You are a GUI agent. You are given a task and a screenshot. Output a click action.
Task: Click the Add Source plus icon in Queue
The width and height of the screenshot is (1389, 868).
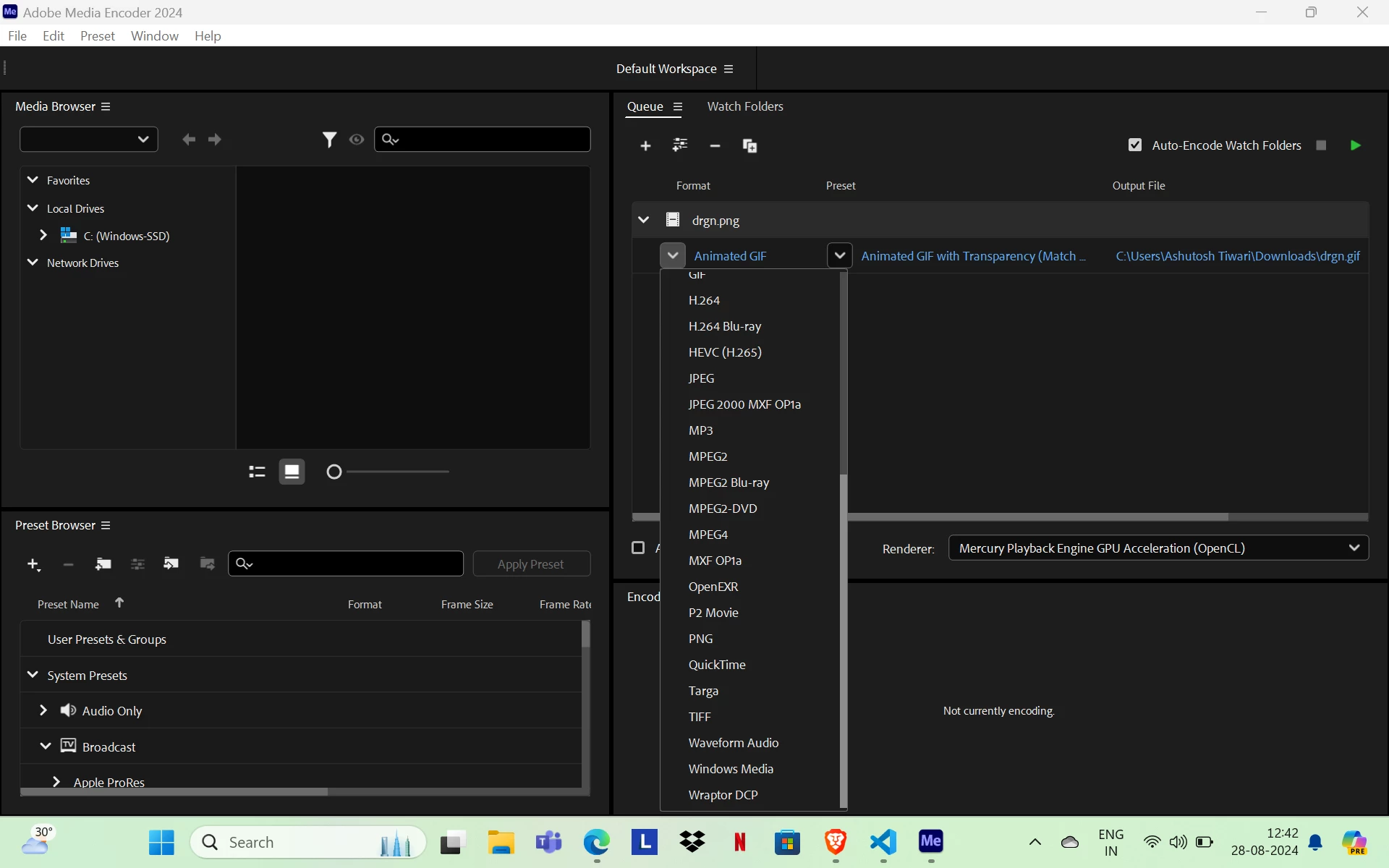click(x=645, y=146)
